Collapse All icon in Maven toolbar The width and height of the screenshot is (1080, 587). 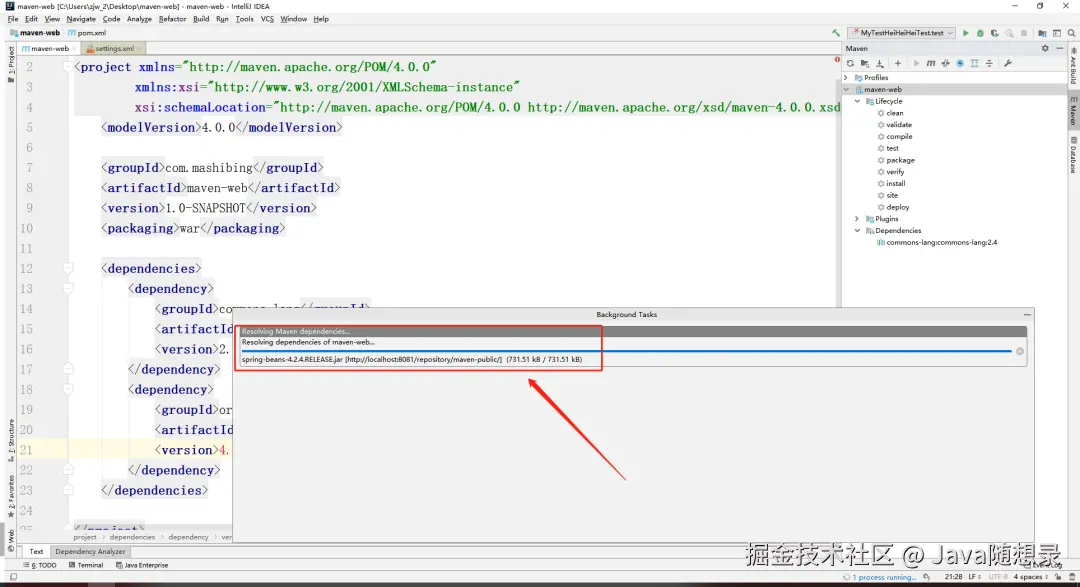tap(989, 63)
